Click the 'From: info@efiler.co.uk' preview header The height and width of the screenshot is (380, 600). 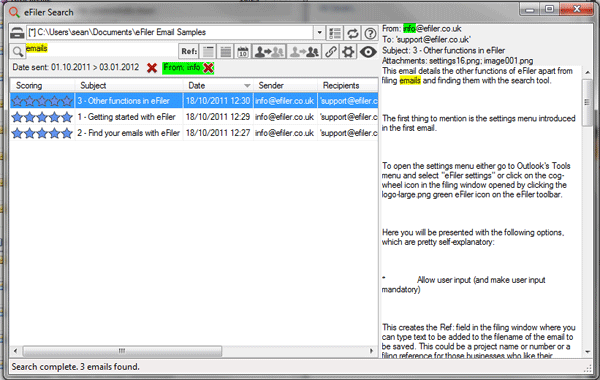point(422,29)
